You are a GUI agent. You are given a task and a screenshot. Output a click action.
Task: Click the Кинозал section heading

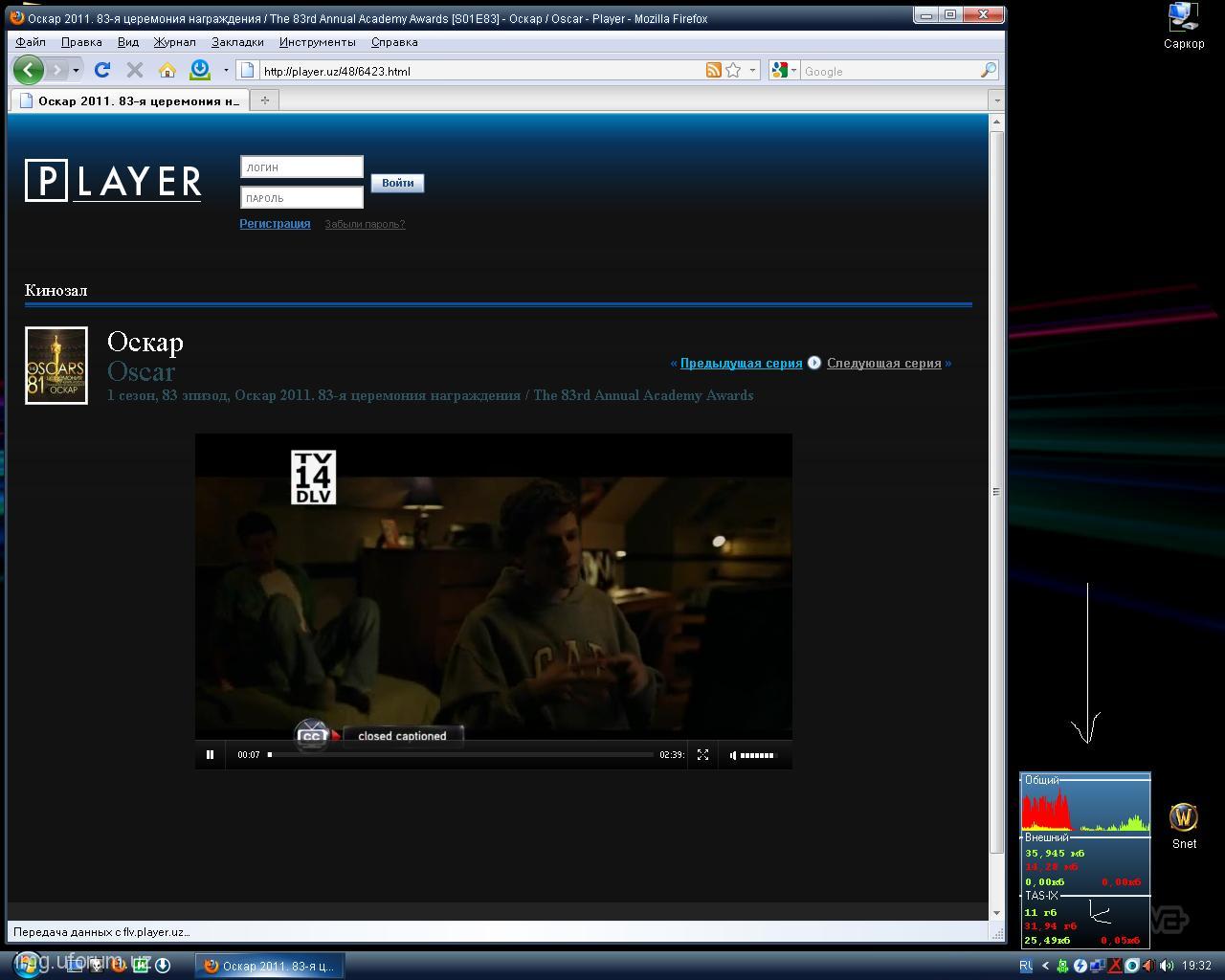click(56, 290)
